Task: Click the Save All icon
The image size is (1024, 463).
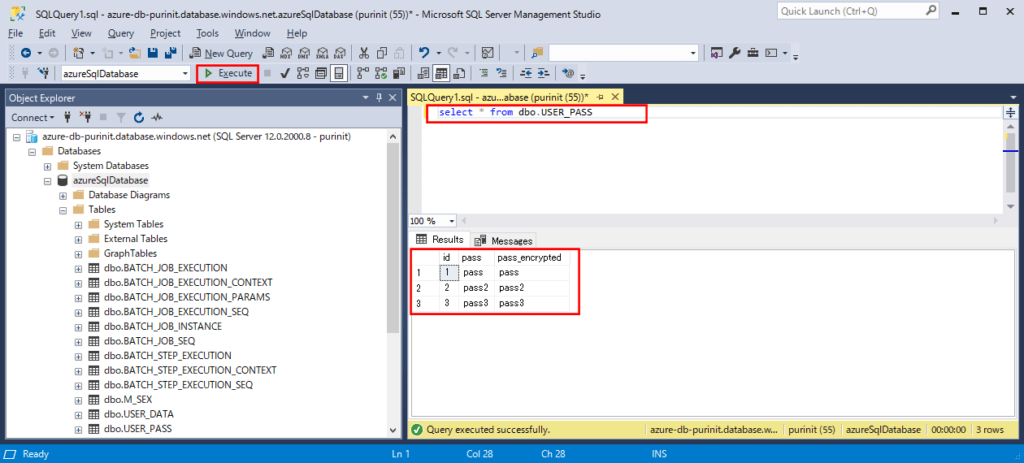Action: [170, 54]
